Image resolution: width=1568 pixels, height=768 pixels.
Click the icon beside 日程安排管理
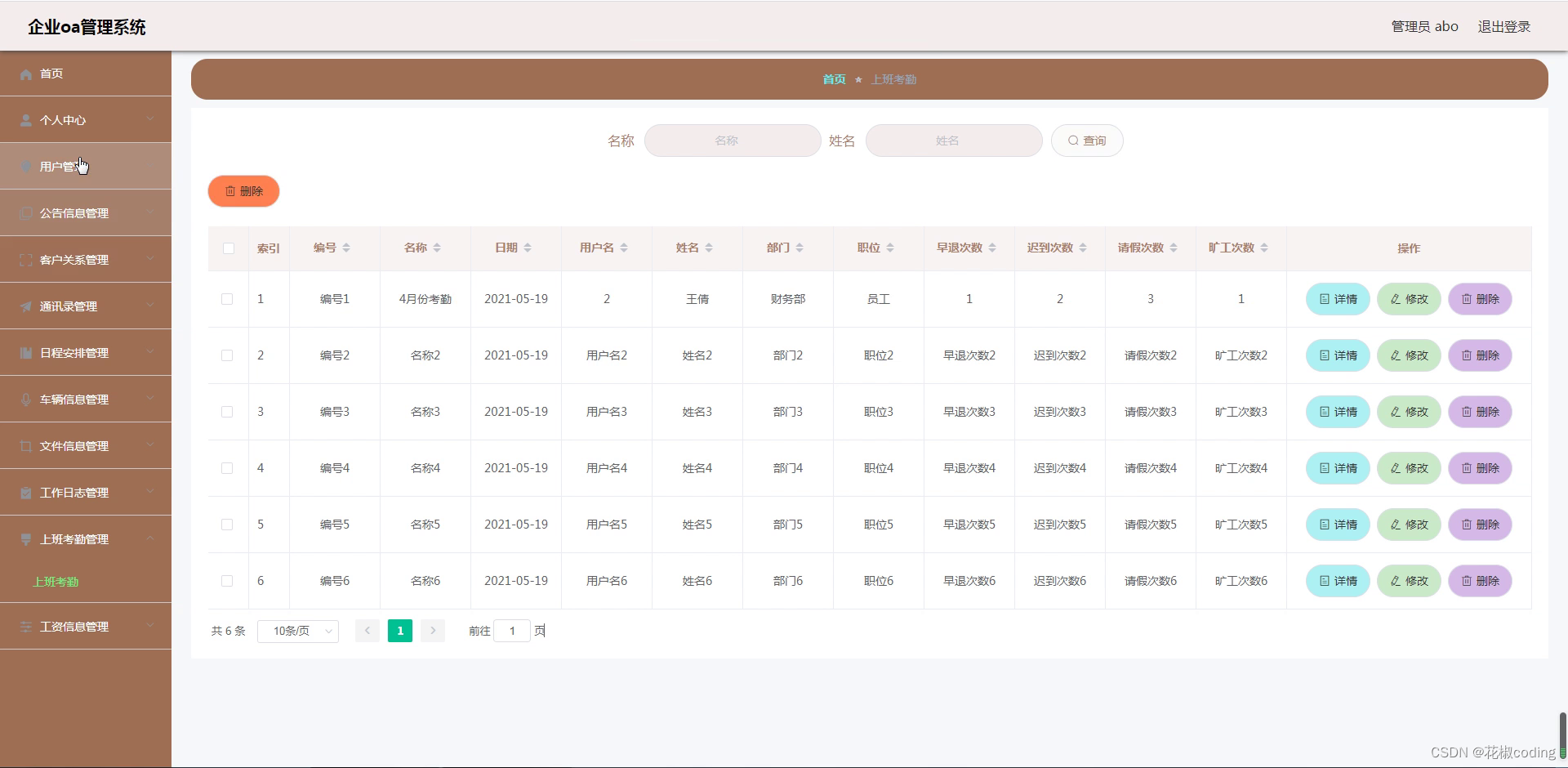(26, 354)
